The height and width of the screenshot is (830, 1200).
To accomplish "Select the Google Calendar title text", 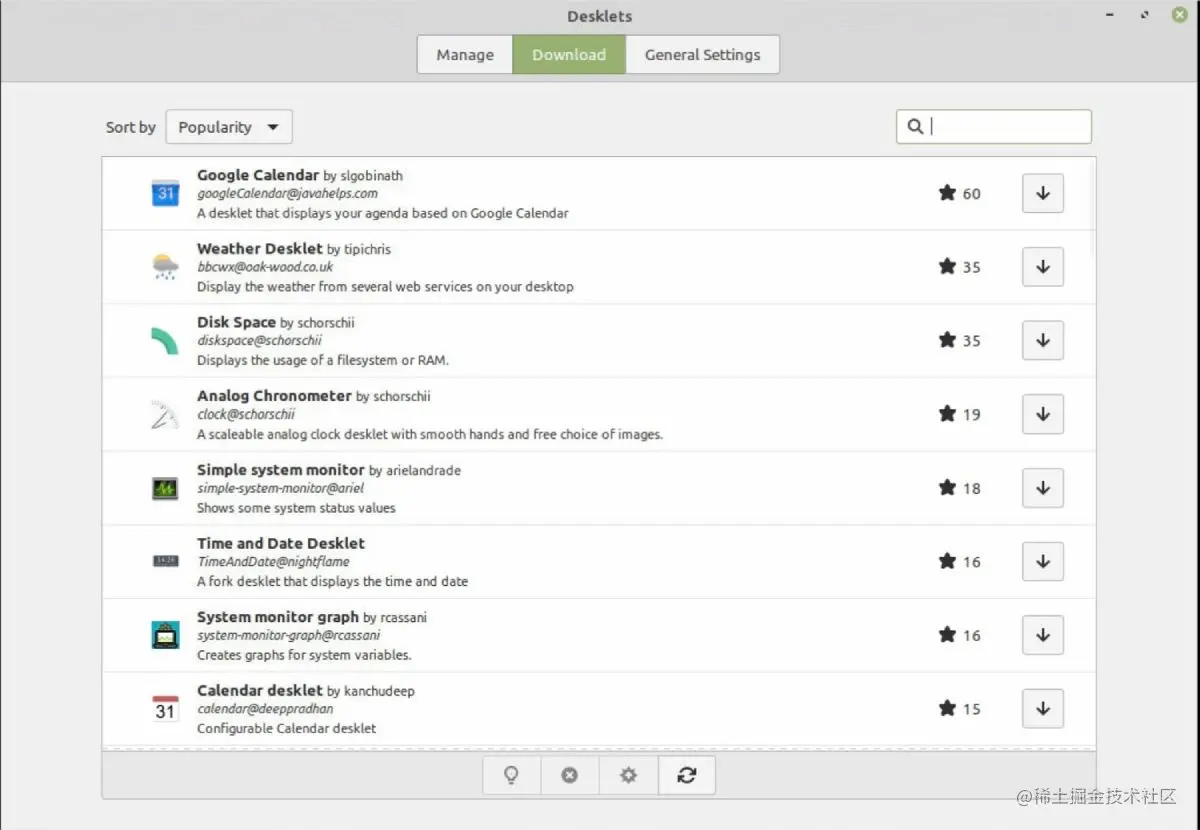I will click(x=258, y=175).
